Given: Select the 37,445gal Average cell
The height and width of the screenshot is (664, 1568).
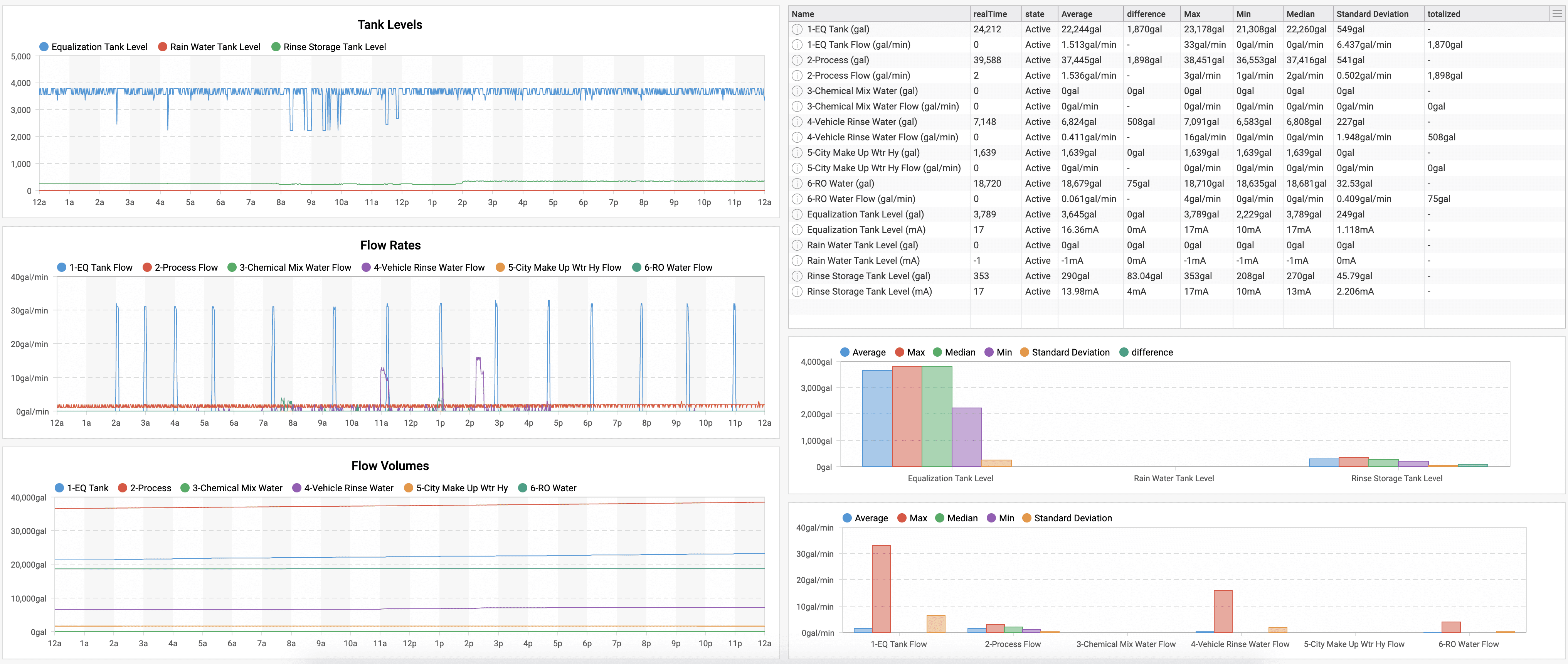Looking at the screenshot, I should click(x=1091, y=60).
